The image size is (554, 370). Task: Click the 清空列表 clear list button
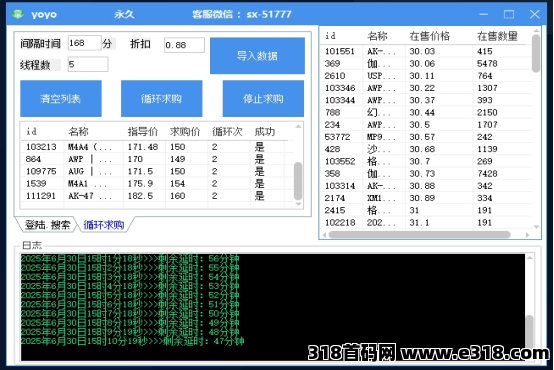coord(61,98)
